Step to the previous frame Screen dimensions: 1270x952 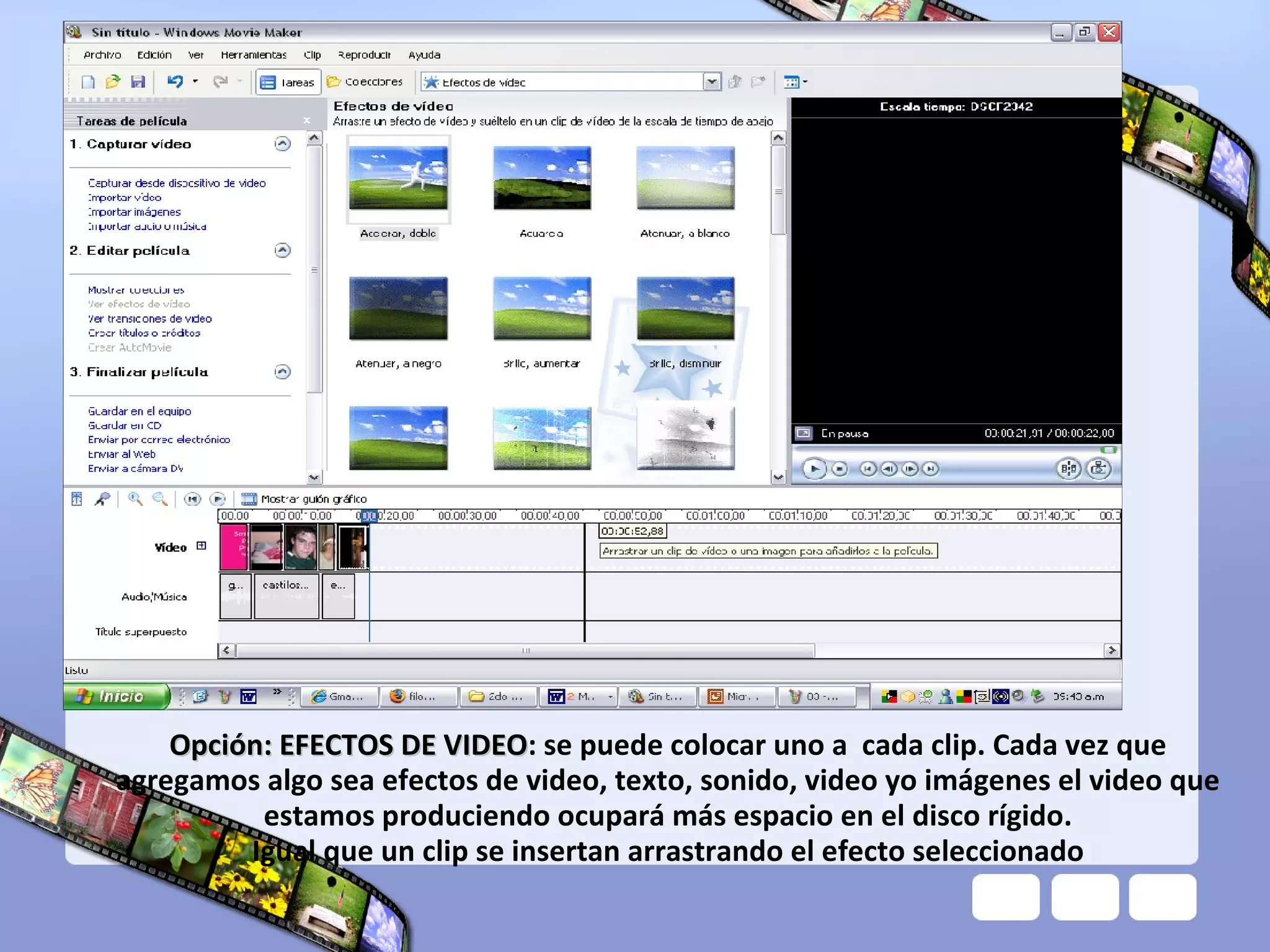tap(889, 469)
